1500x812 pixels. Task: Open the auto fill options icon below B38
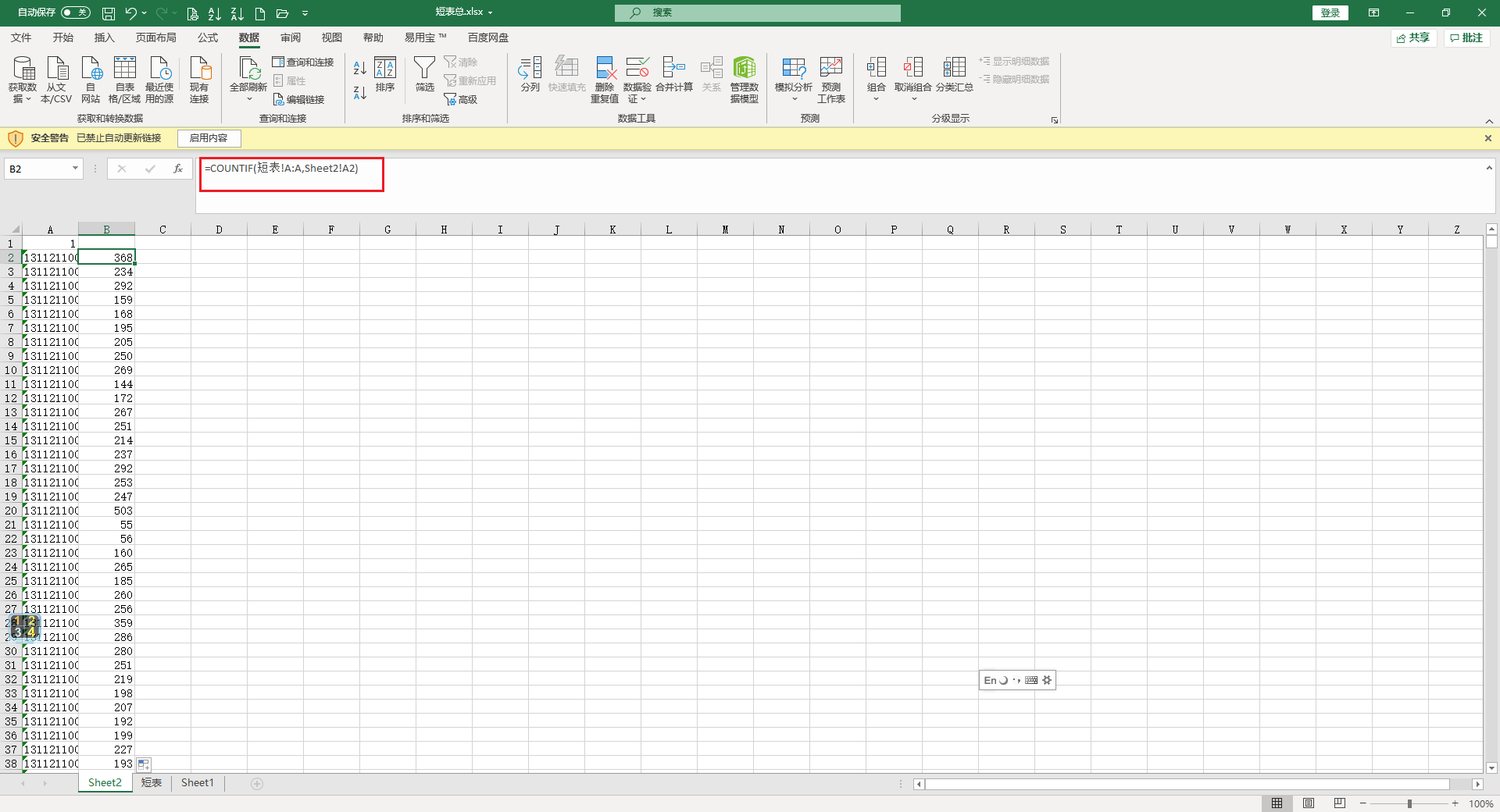(144, 764)
